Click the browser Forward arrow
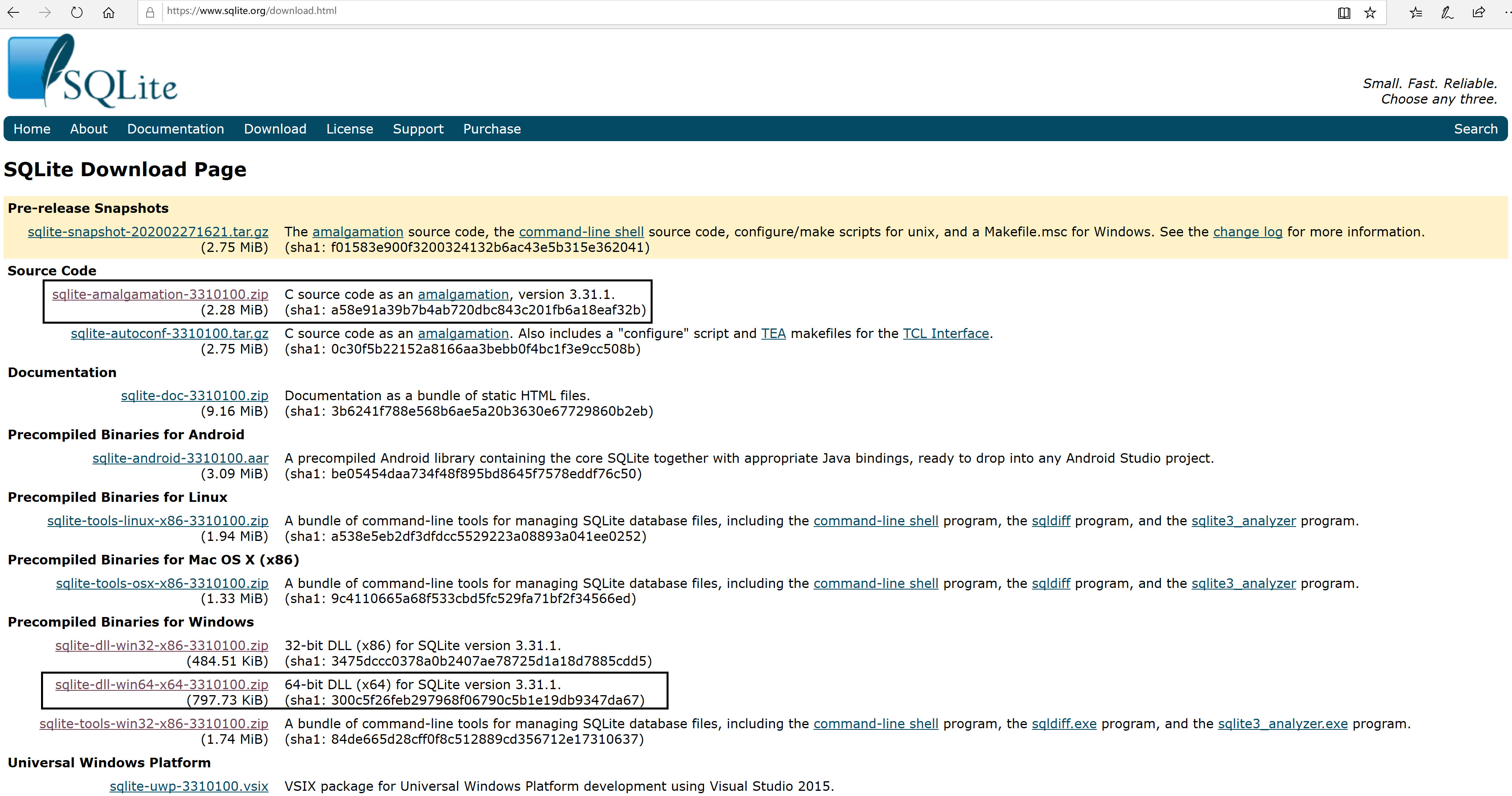 (x=45, y=12)
